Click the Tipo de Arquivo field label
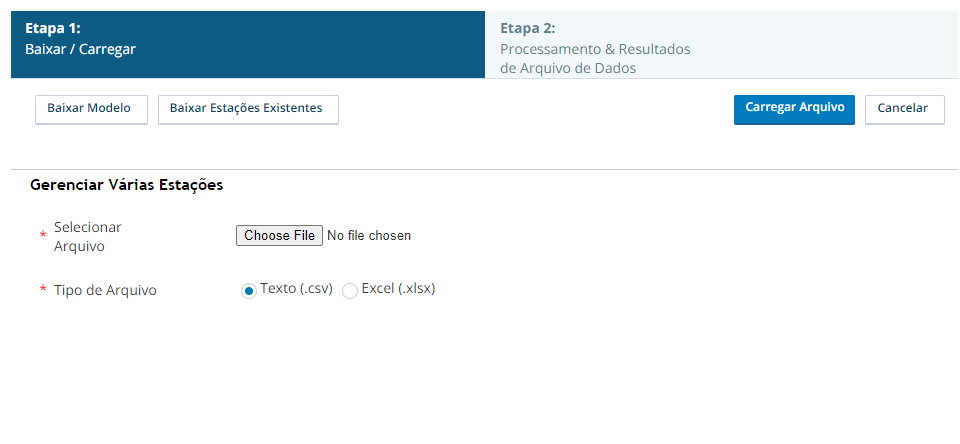Image resolution: width=960 pixels, height=444 pixels. (105, 290)
